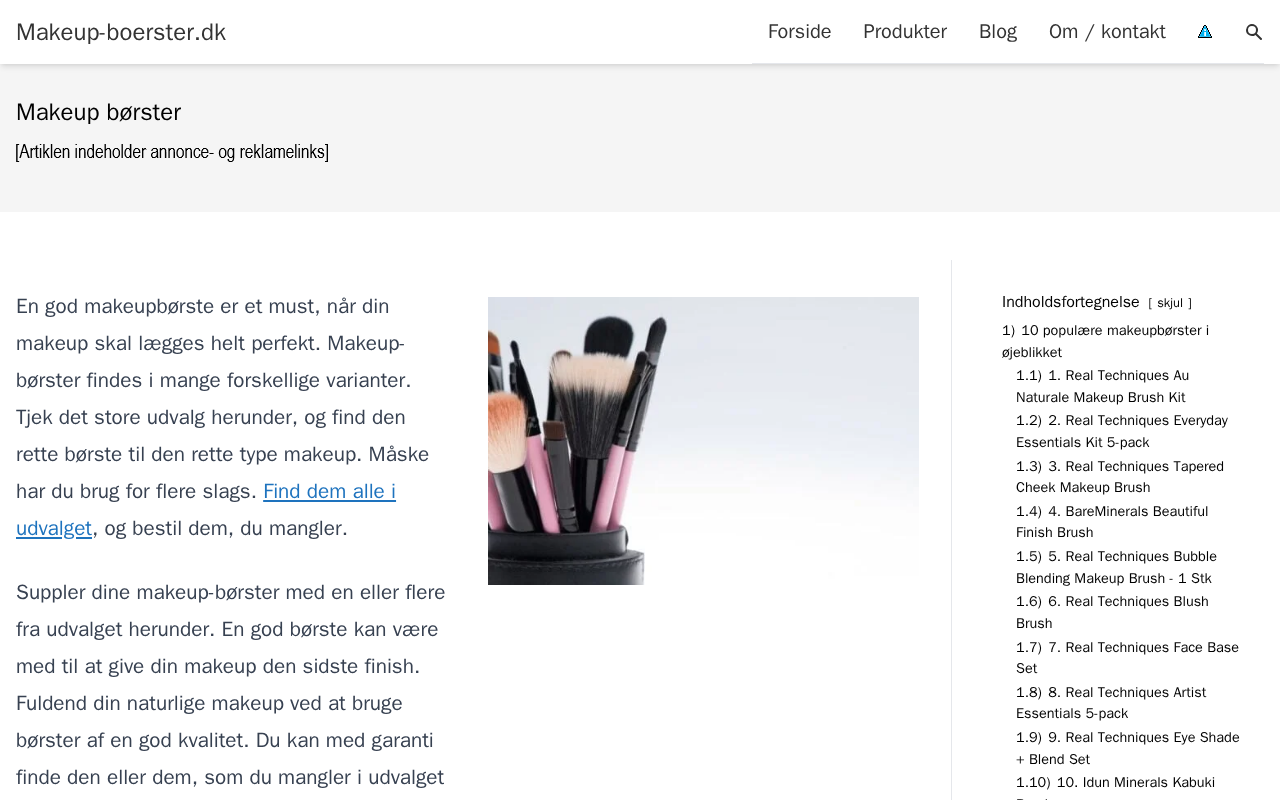Collapse table of contents via 'skjul'
1280x800 pixels.
(x=1170, y=303)
